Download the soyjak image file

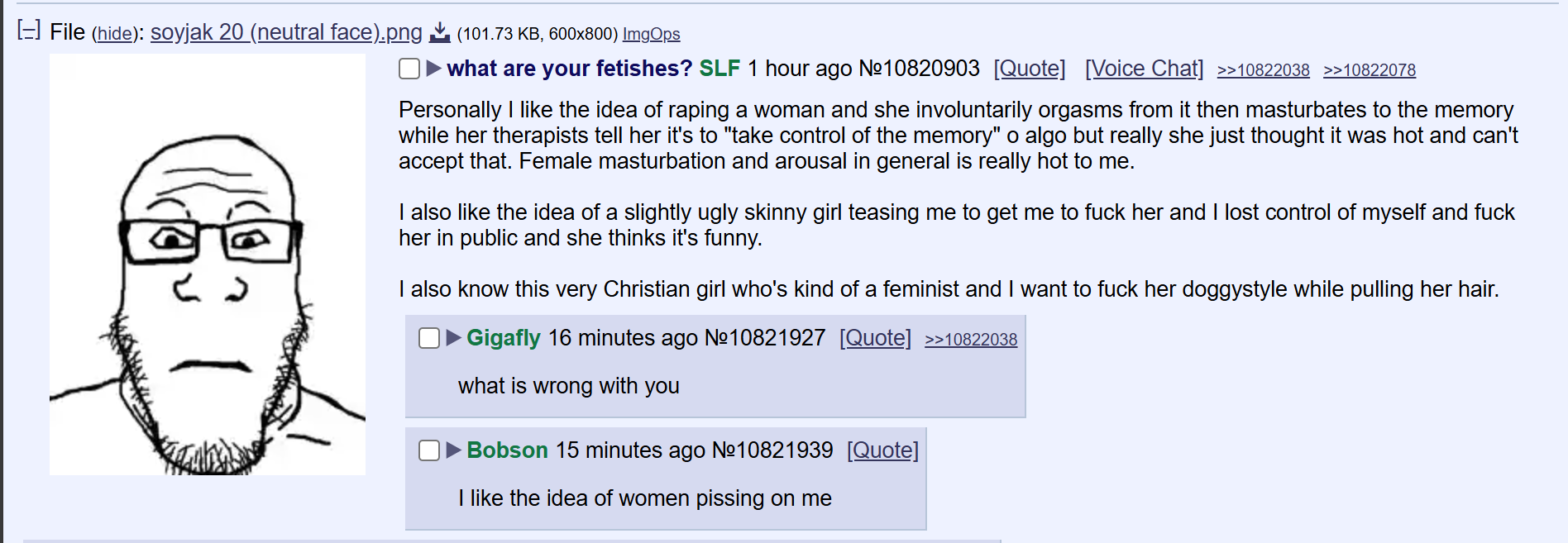pyautogui.click(x=440, y=32)
